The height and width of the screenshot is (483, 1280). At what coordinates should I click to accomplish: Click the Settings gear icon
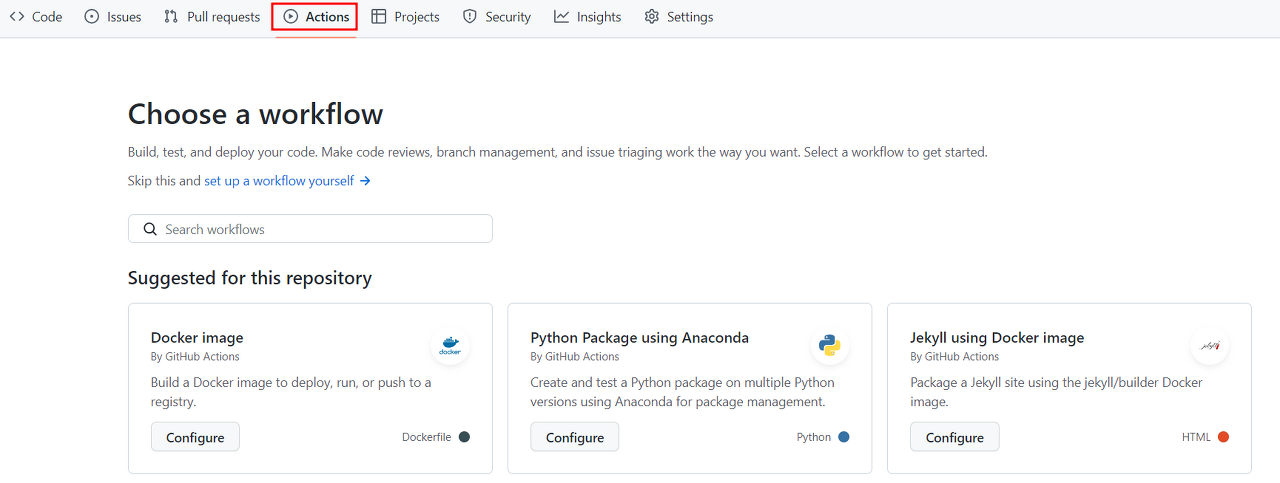(x=652, y=17)
